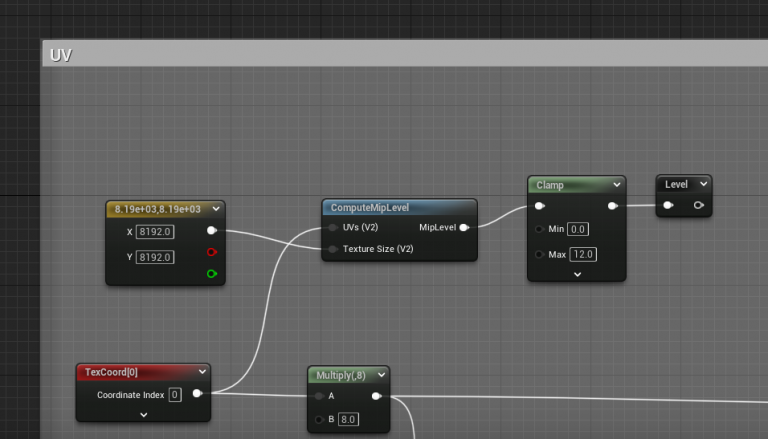Edit the Clamp Min value 0.0
Screen dimensions: 768x439
pos(578,229)
